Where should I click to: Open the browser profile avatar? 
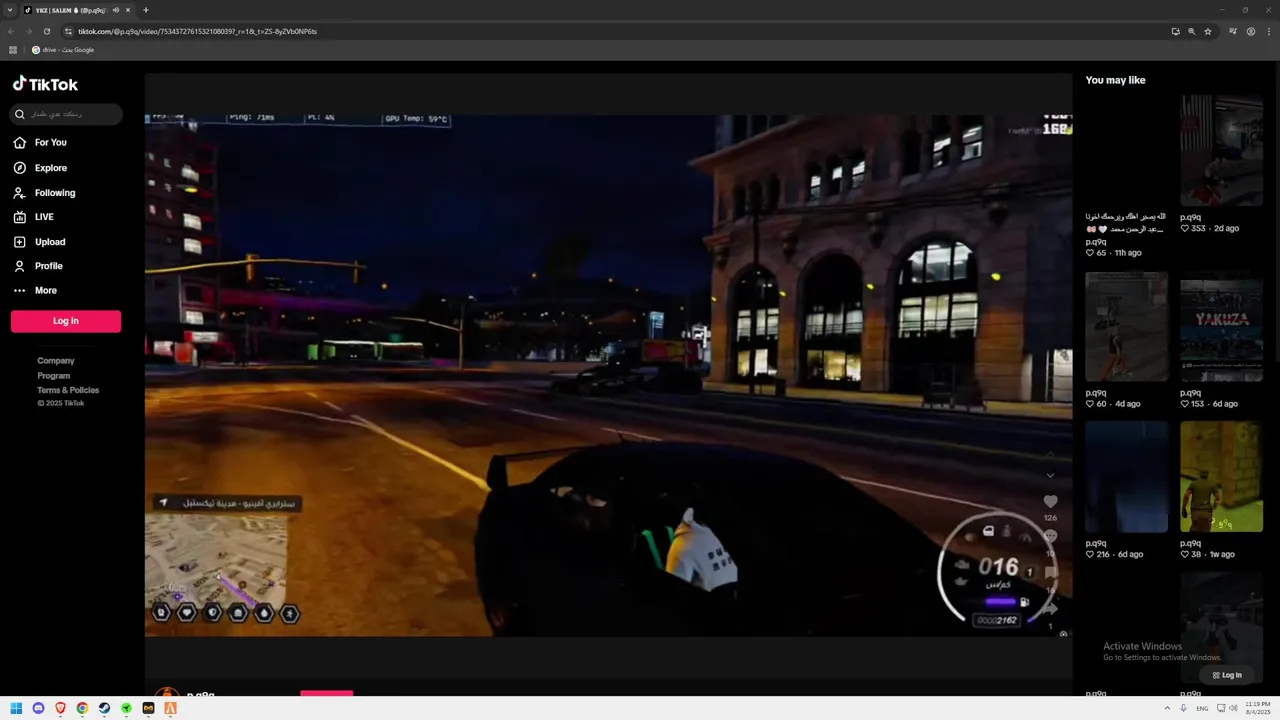coord(1251,31)
